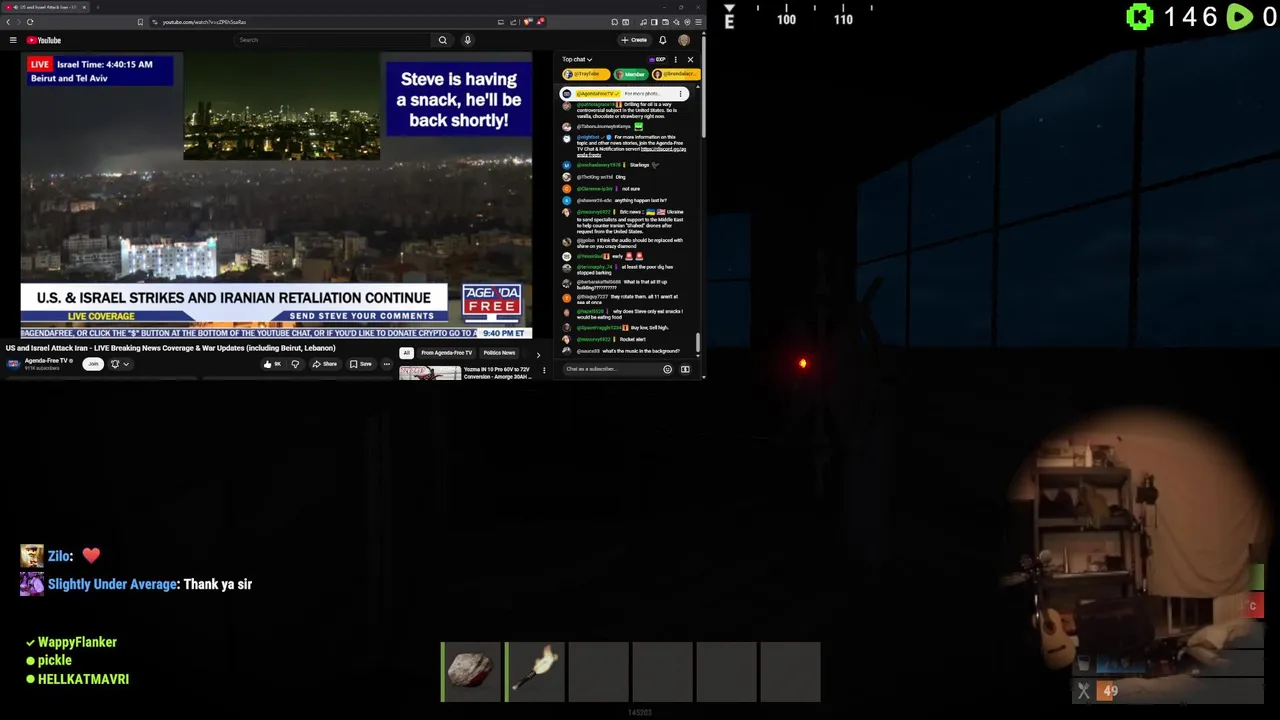Click the video title text
Image resolution: width=1280 pixels, height=720 pixels.
(x=170, y=348)
